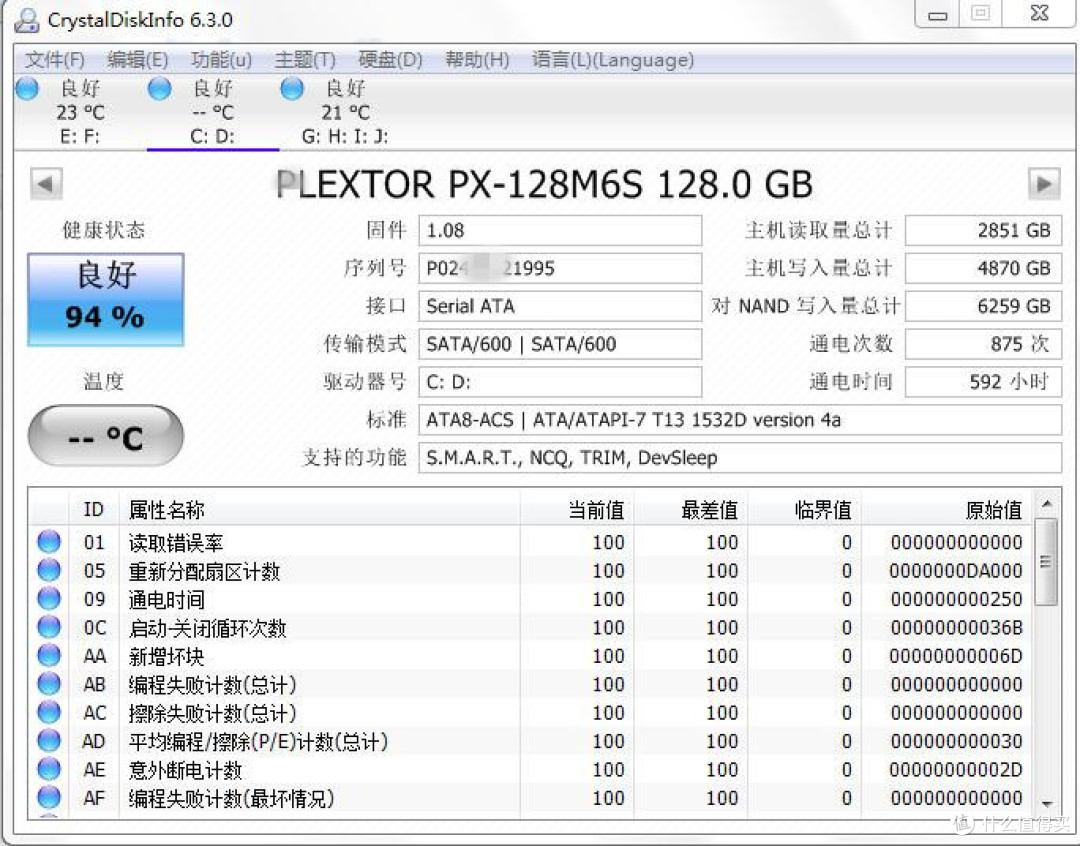Viewport: 1080px width, 846px height.
Task: Go to next disk with right arrow
Action: click(x=1044, y=184)
